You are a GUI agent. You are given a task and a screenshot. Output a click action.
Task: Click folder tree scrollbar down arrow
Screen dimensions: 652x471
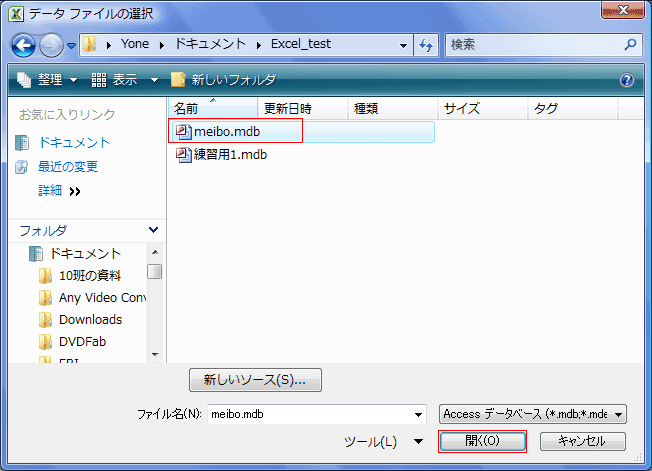coord(155,355)
